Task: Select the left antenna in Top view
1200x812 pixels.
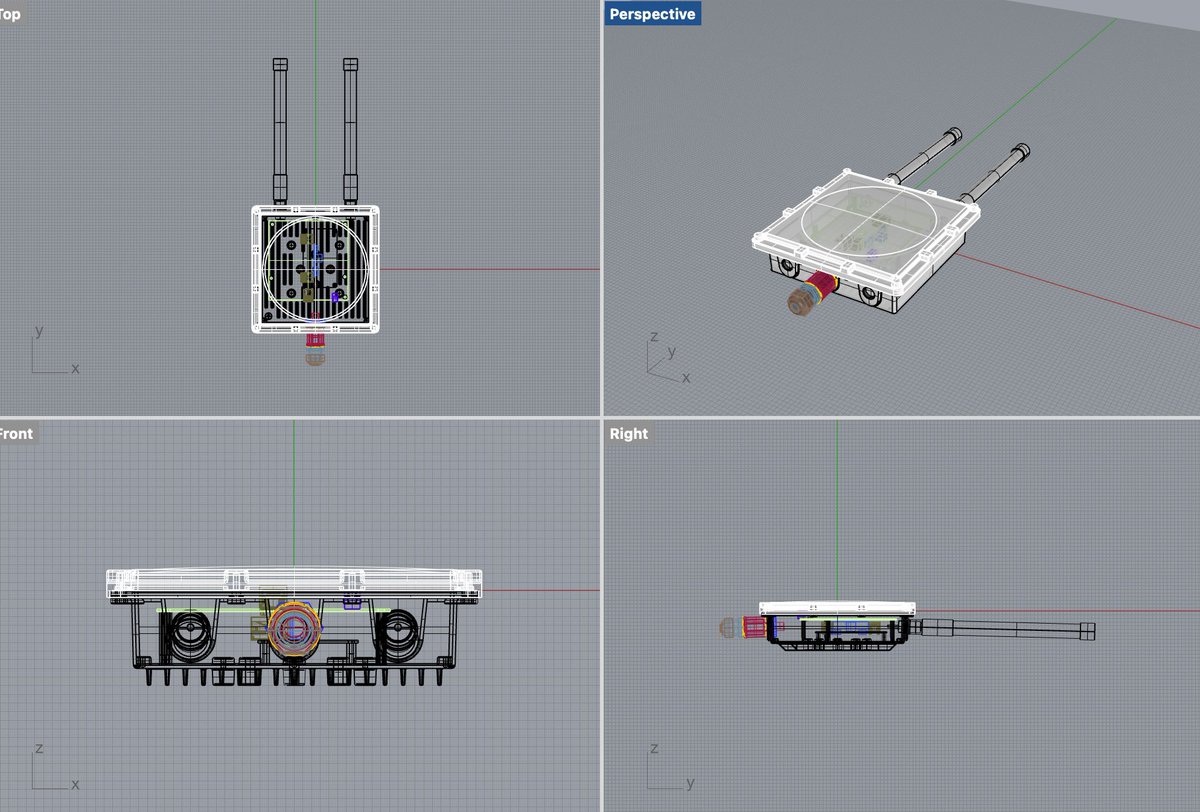Action: point(281,130)
